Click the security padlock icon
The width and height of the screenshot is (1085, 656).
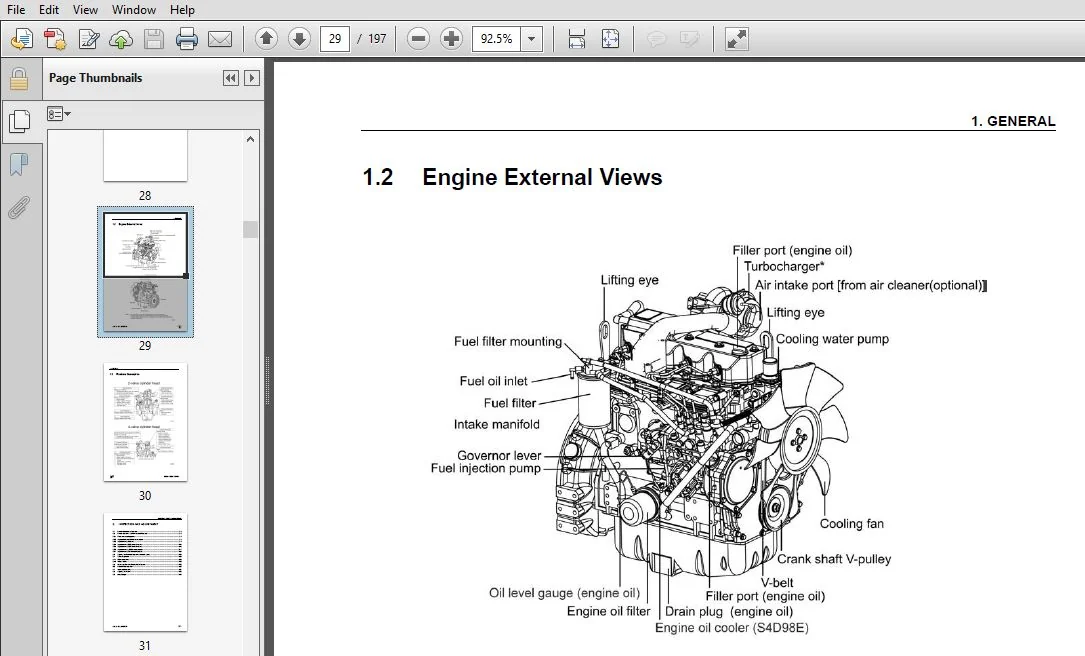(x=19, y=80)
